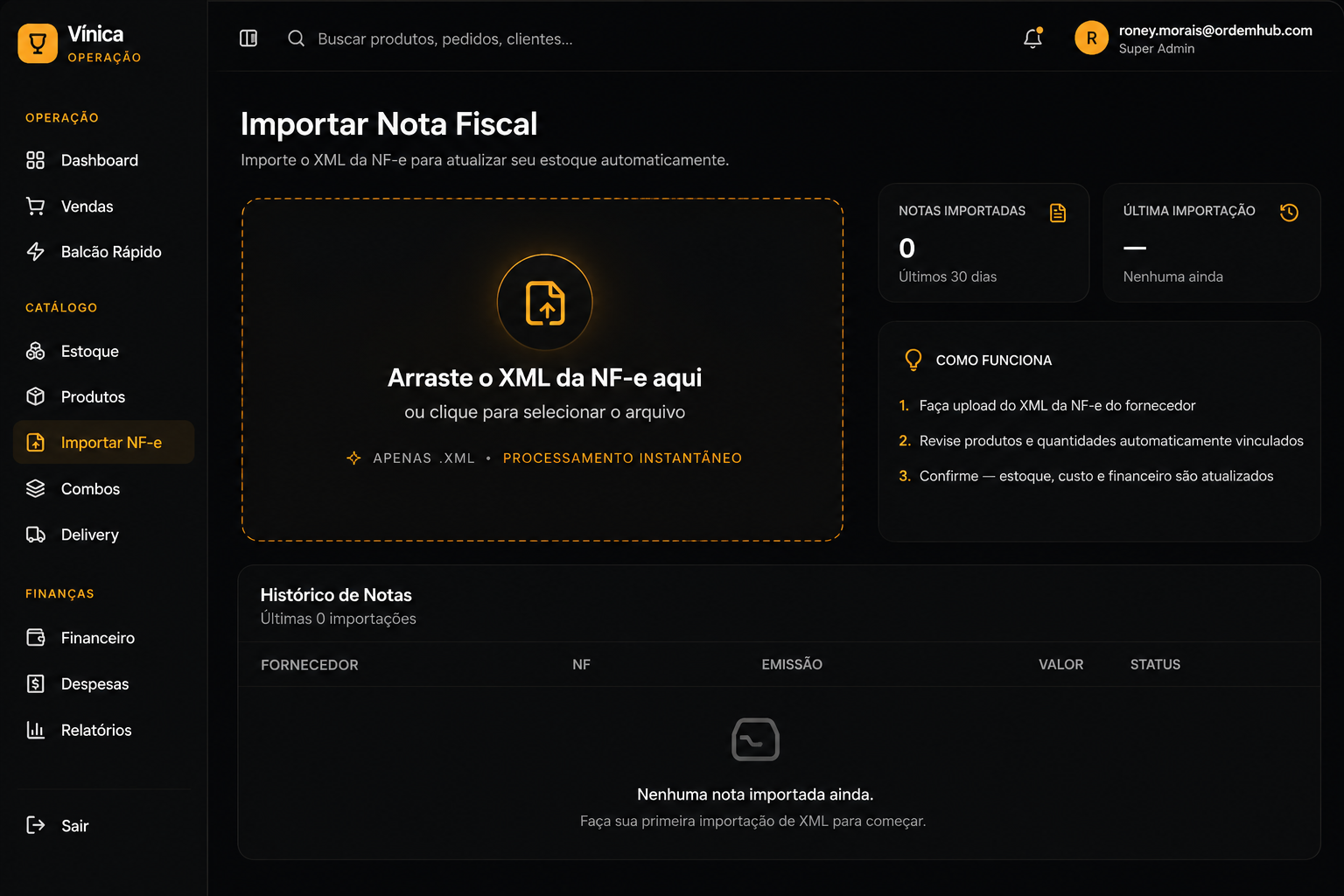Screen dimensions: 1344x896
Task: Click 'Histórico de Notas' heading
Action: point(336,595)
